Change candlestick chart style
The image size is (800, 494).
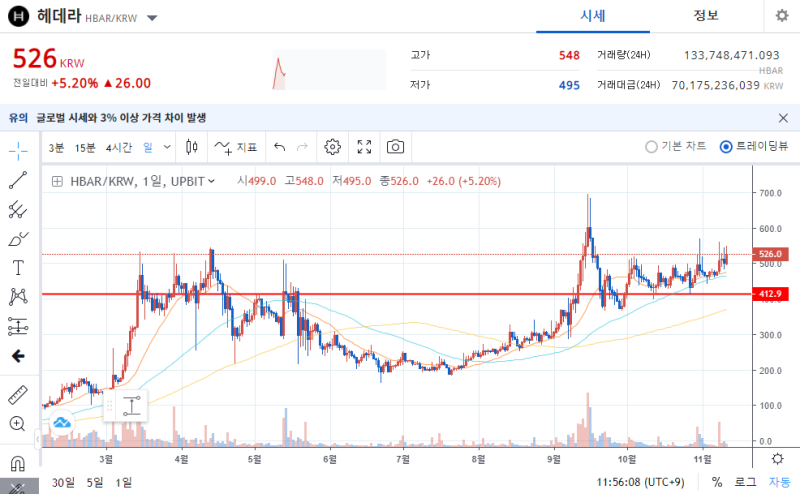192,147
